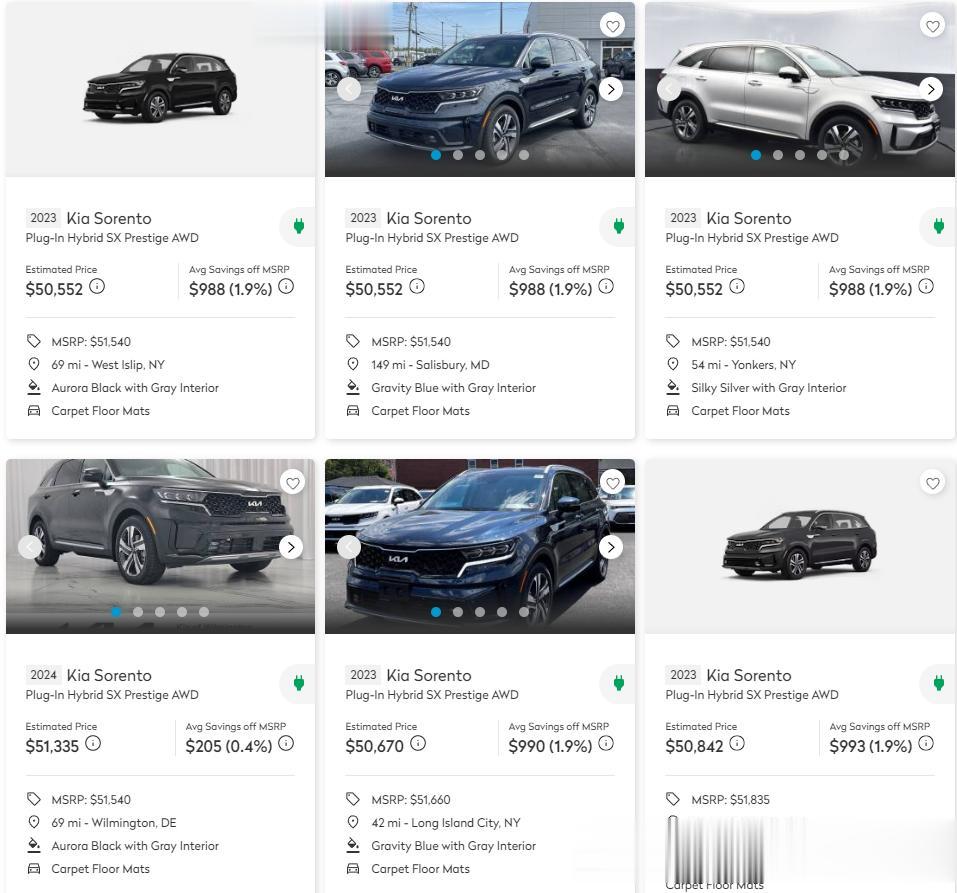Show next photo of Silky Silver Sorento
Image resolution: width=957 pixels, height=893 pixels.
931,89
